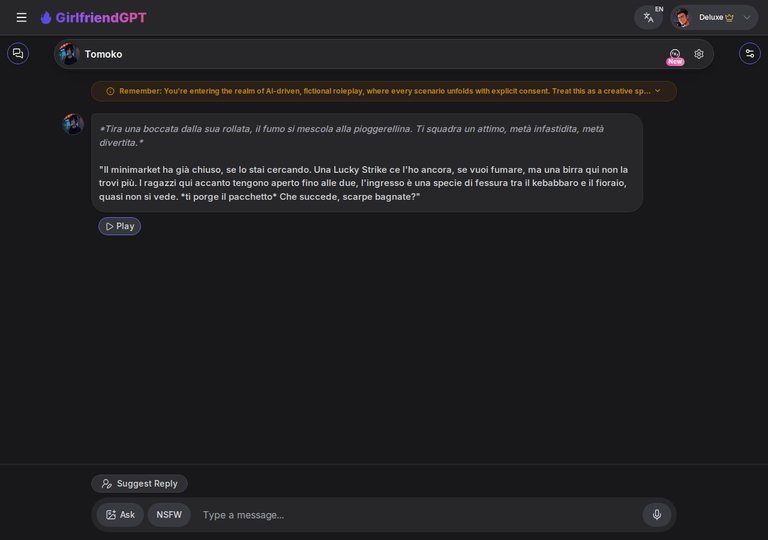Screen dimensions: 768x540
Task: Open the chat sliders settings panel
Action: coord(750,53)
